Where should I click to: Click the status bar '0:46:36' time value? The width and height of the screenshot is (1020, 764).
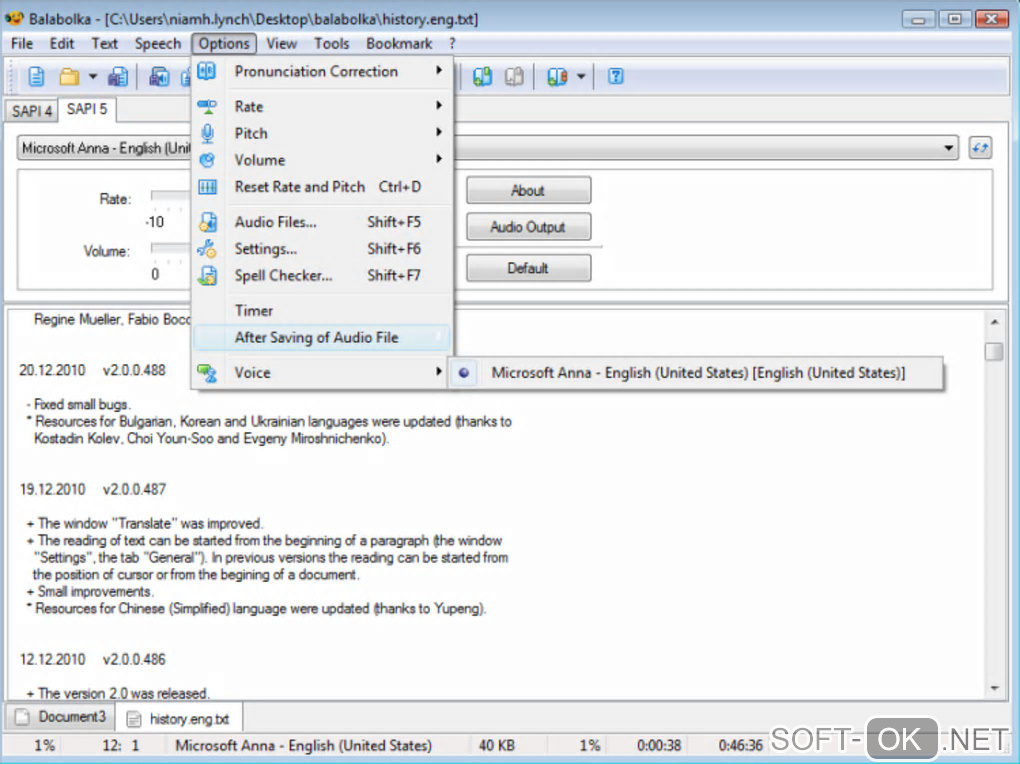(740, 746)
